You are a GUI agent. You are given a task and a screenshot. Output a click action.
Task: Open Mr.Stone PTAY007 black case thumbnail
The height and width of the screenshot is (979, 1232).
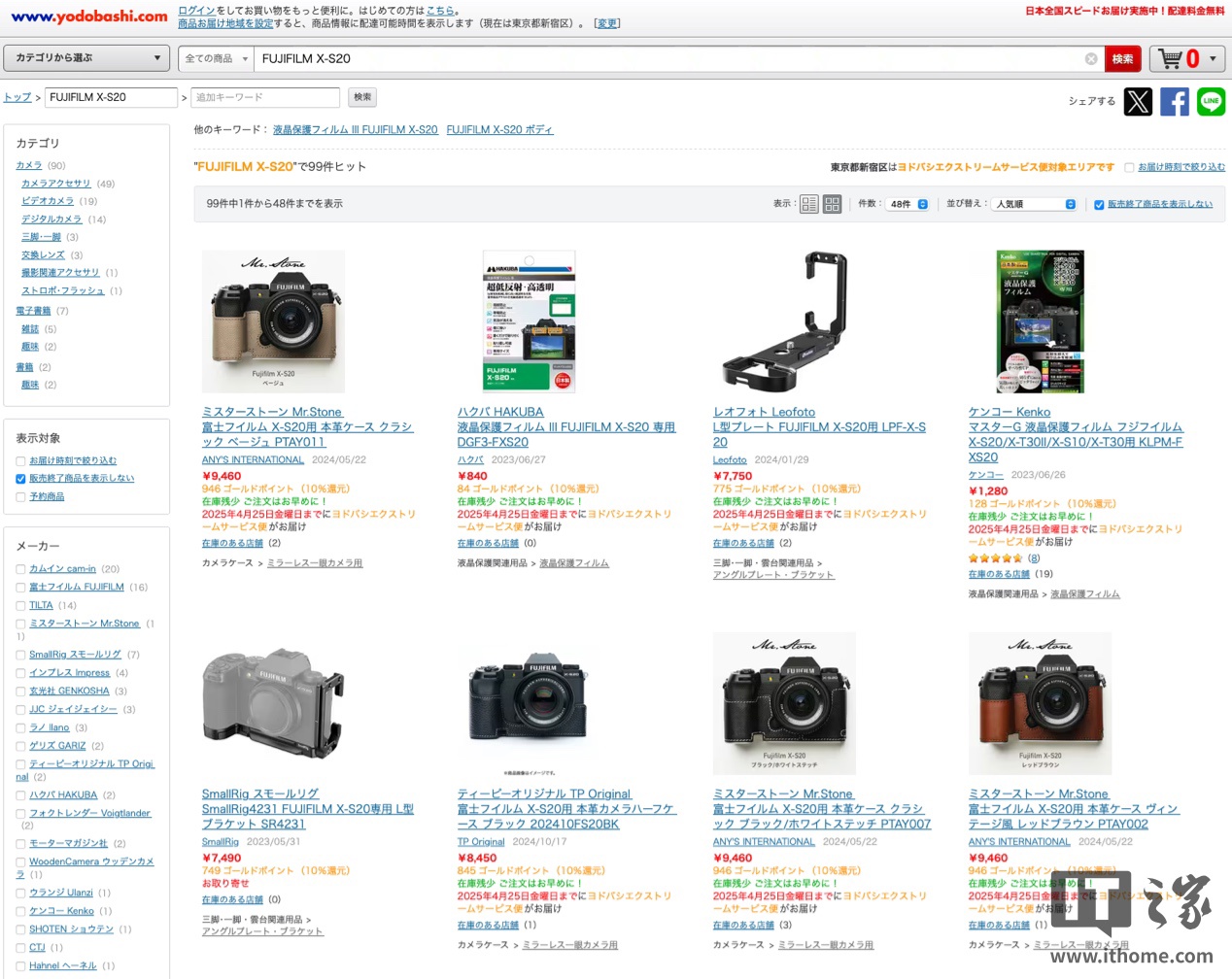click(x=784, y=703)
